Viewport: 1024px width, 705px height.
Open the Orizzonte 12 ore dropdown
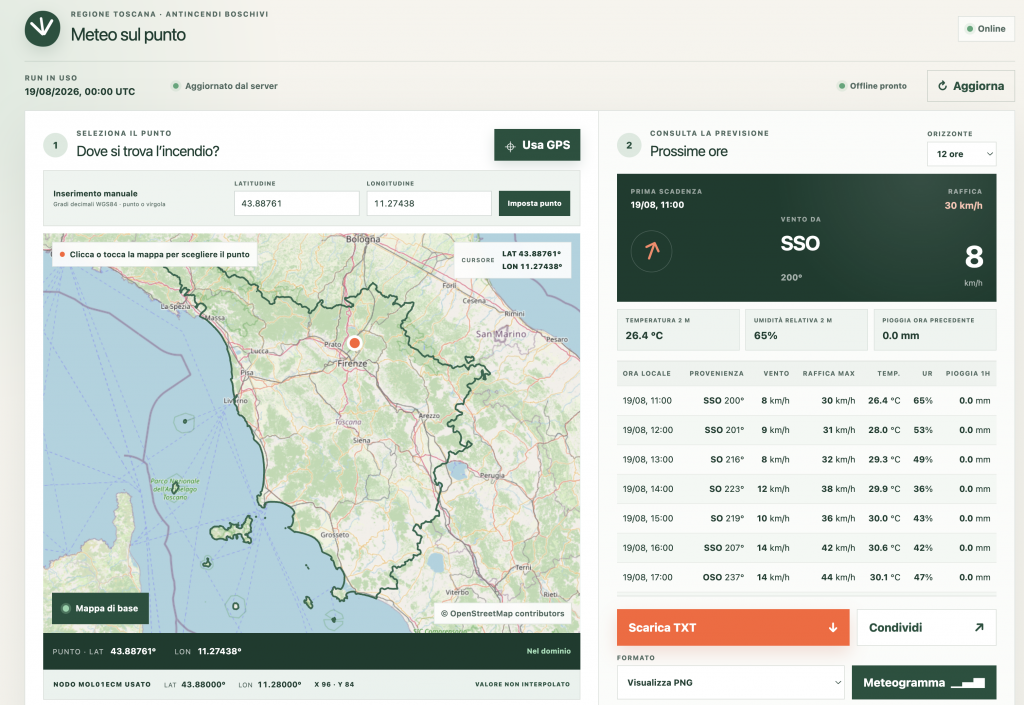[961, 154]
